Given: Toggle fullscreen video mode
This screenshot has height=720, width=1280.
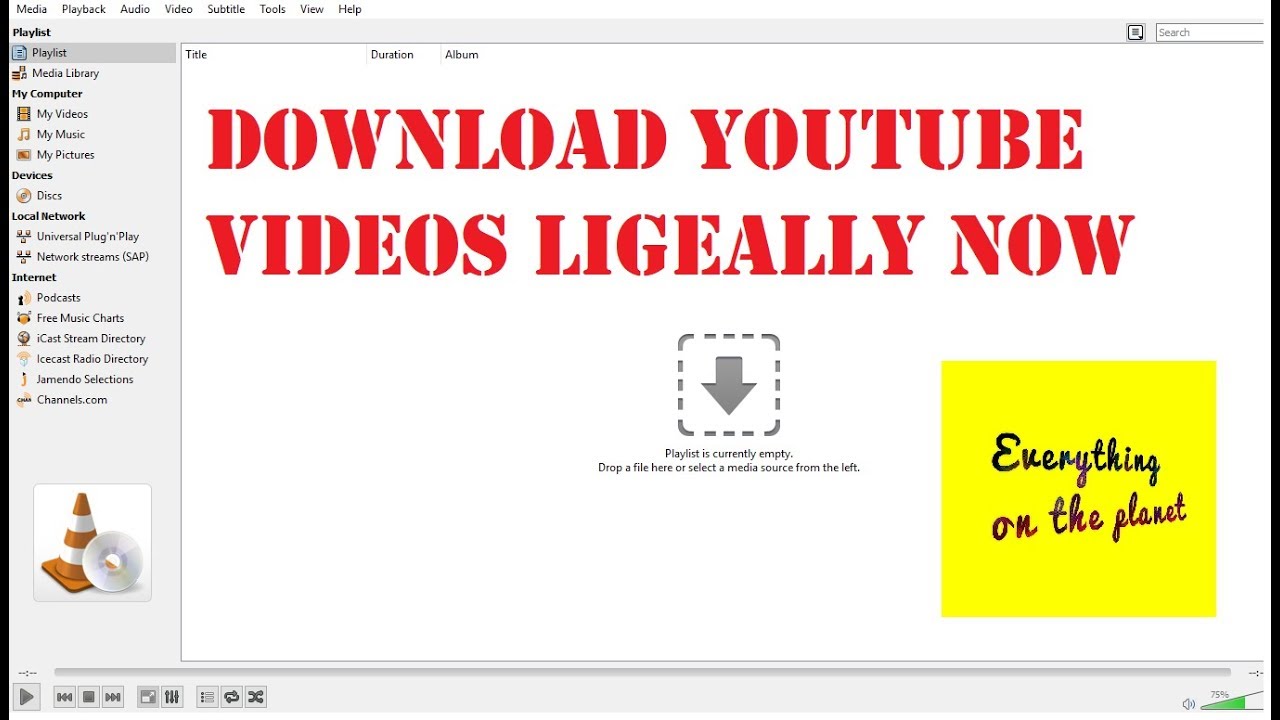Looking at the screenshot, I should [148, 697].
